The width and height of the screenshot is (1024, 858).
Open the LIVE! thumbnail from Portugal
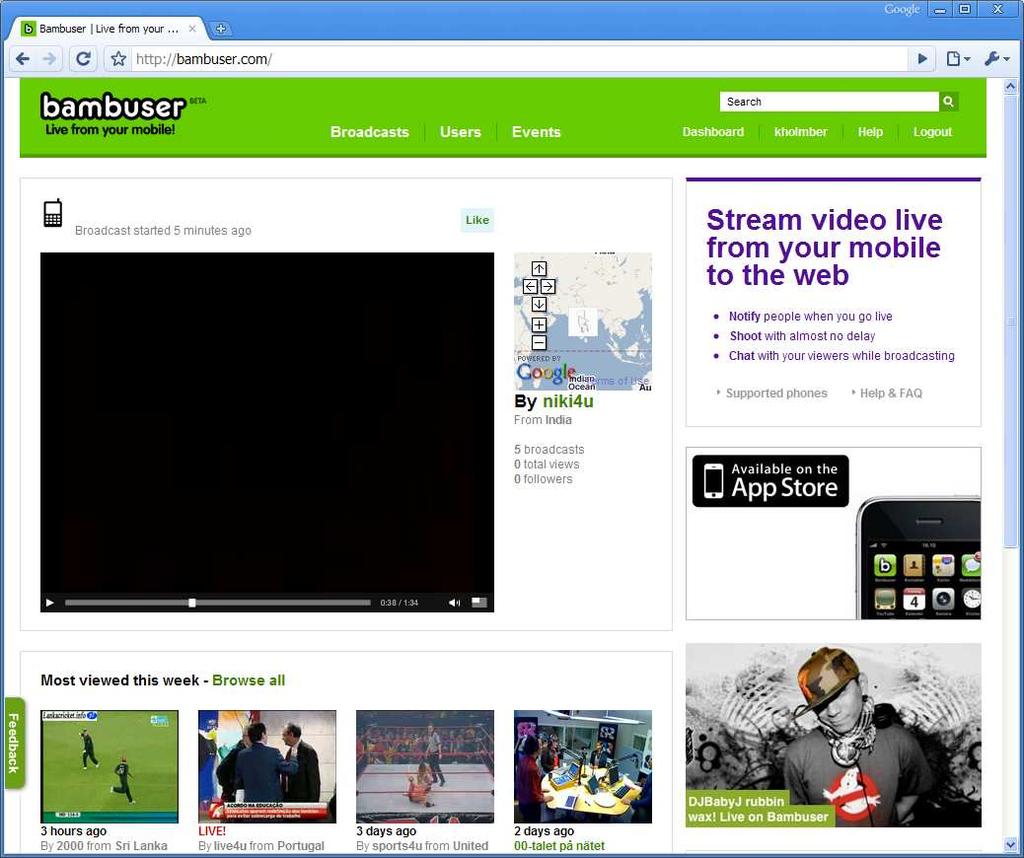[x=267, y=767]
